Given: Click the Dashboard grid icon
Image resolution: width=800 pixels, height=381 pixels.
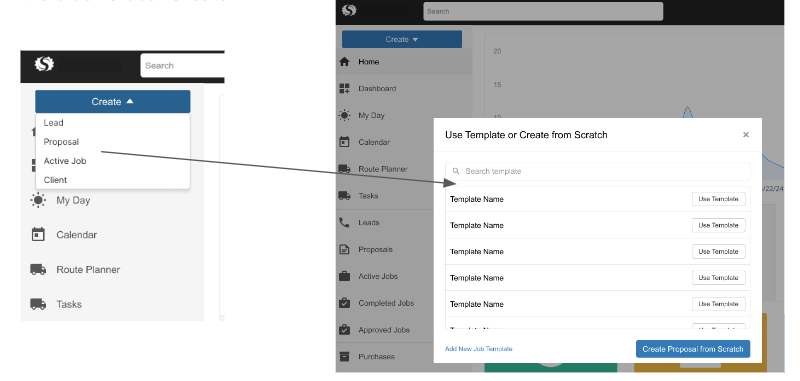Looking at the screenshot, I should tap(345, 88).
